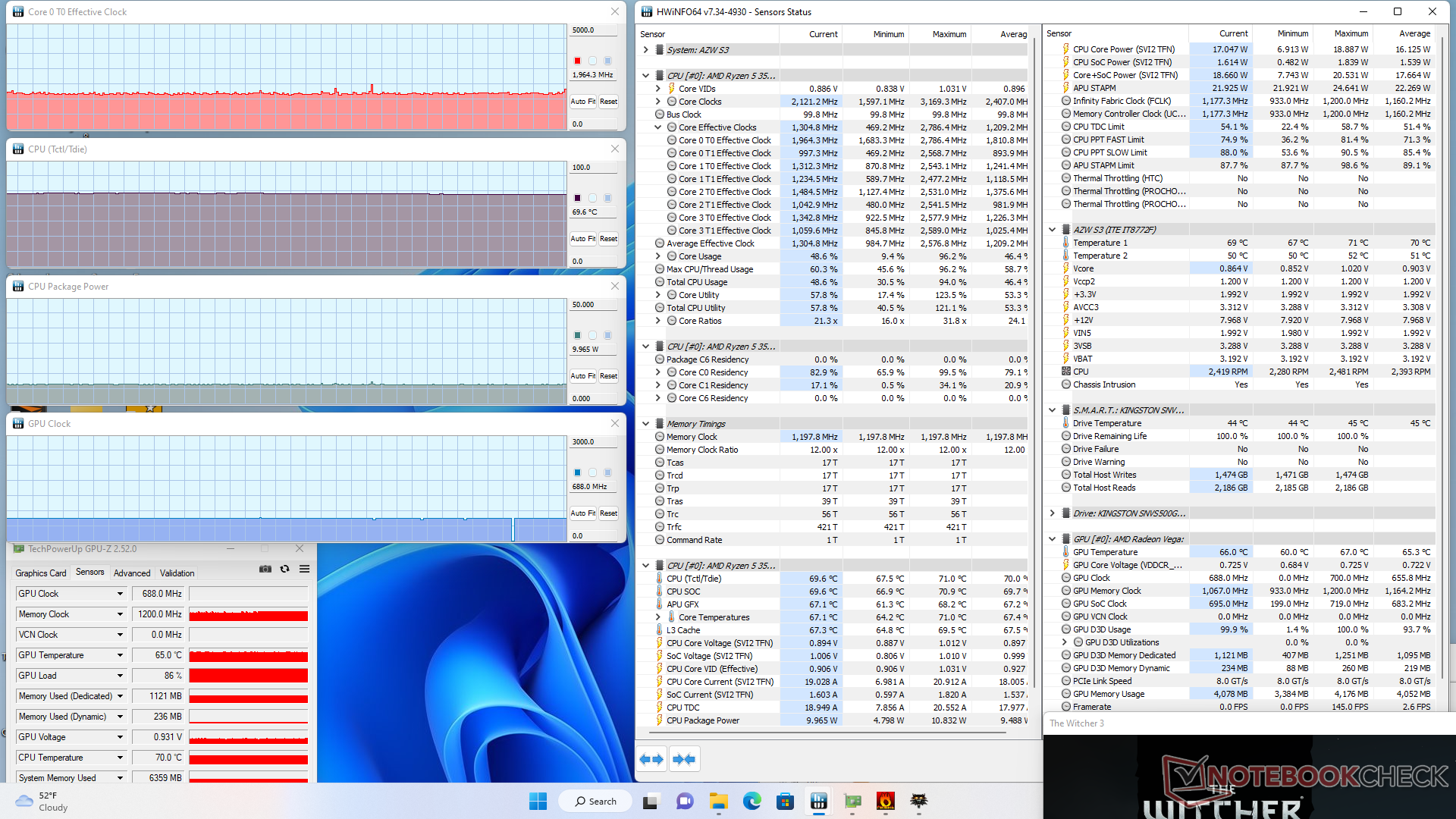1456x819 pixels.
Task: Collapse Core Effective Clocks tree group
Action: 658,127
